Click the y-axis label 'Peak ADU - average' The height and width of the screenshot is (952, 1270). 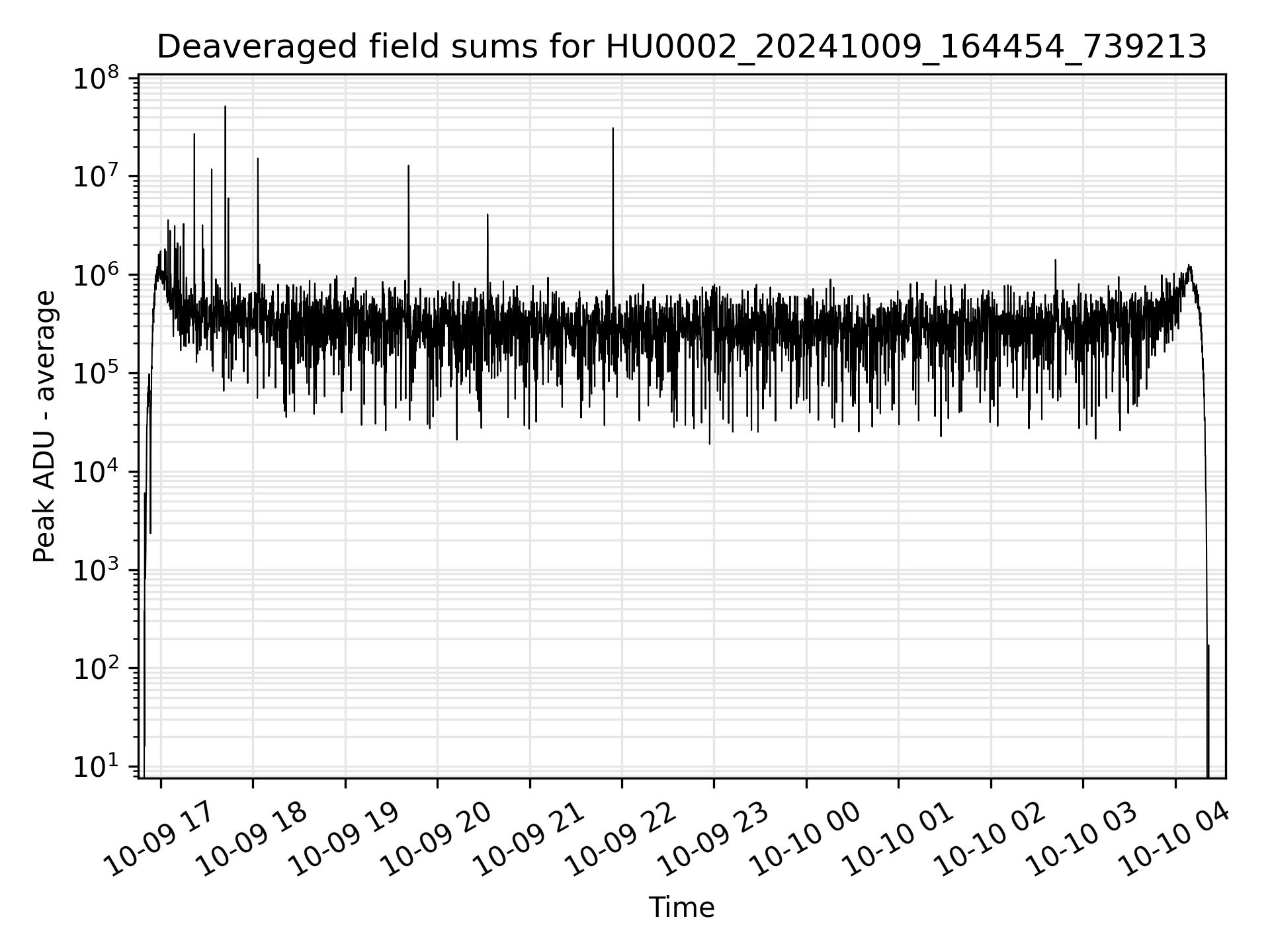pyautogui.click(x=44, y=426)
